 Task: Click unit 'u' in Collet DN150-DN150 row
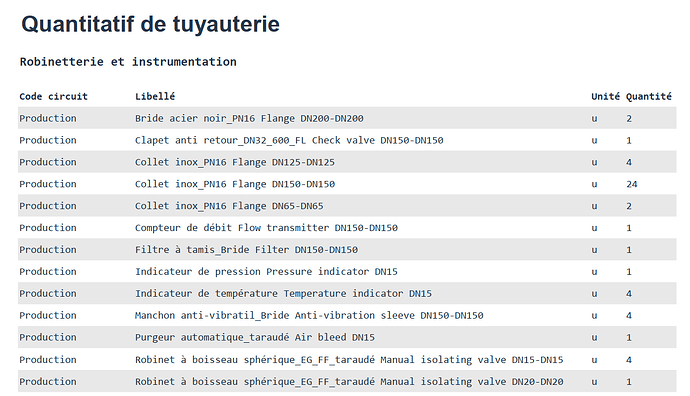coord(595,184)
